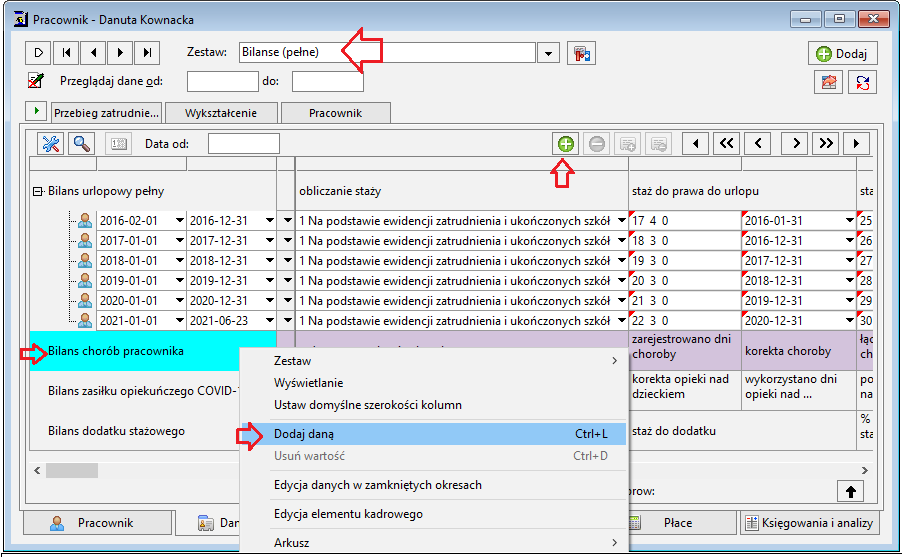This screenshot has width=902, height=557.
Task: Open date dropdown for 2016-02-01
Action: click(179, 220)
